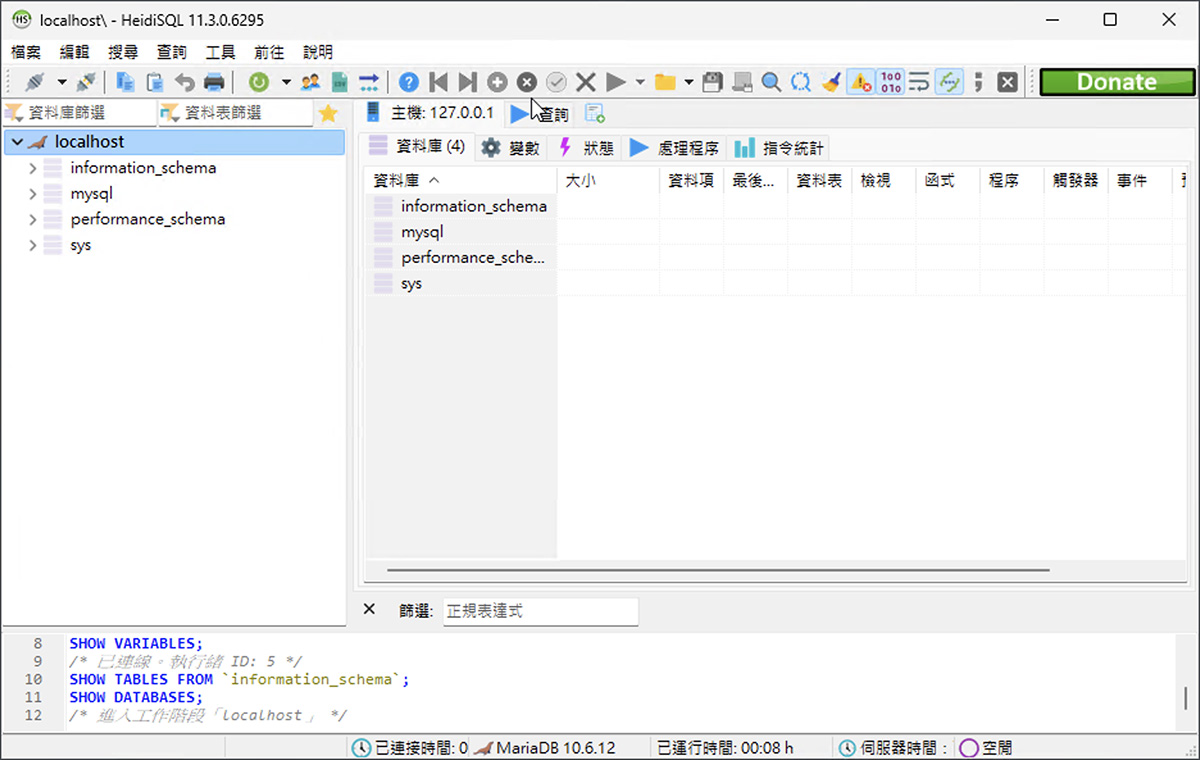1200x760 pixels.
Task: Open the session manager connect icon
Action: pos(35,82)
